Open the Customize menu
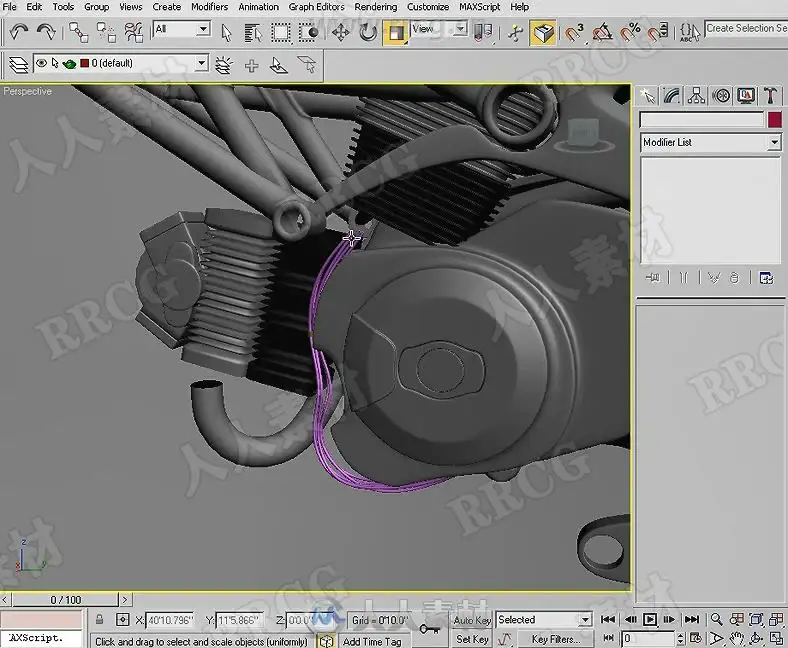Screen dimensions: 788x648 click(x=428, y=7)
